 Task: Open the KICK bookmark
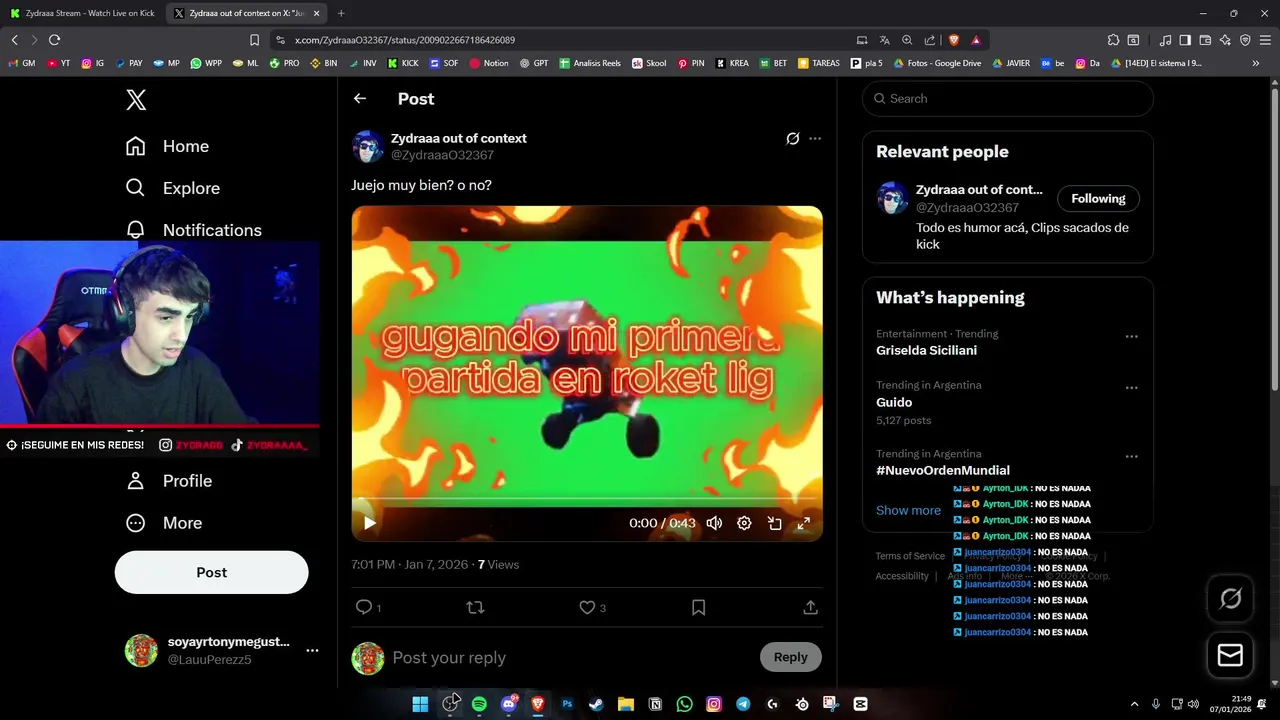(x=403, y=63)
